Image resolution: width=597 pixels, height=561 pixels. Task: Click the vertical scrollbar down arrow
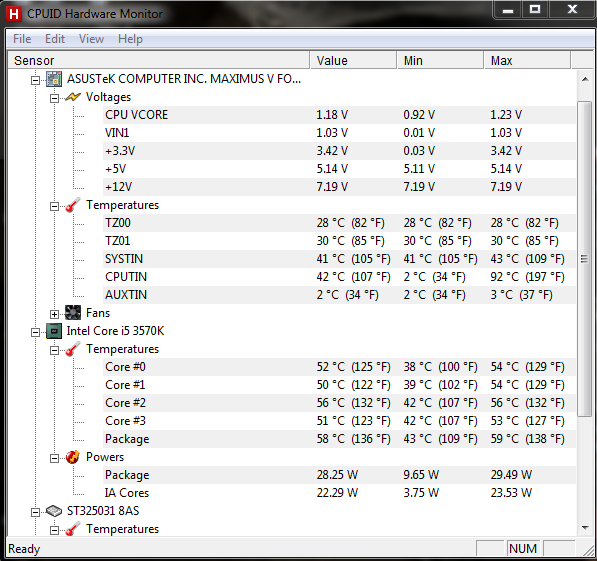coord(585,527)
